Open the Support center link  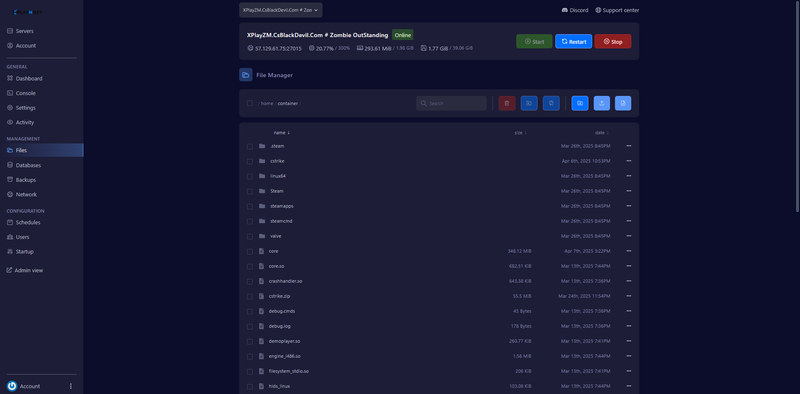(617, 10)
